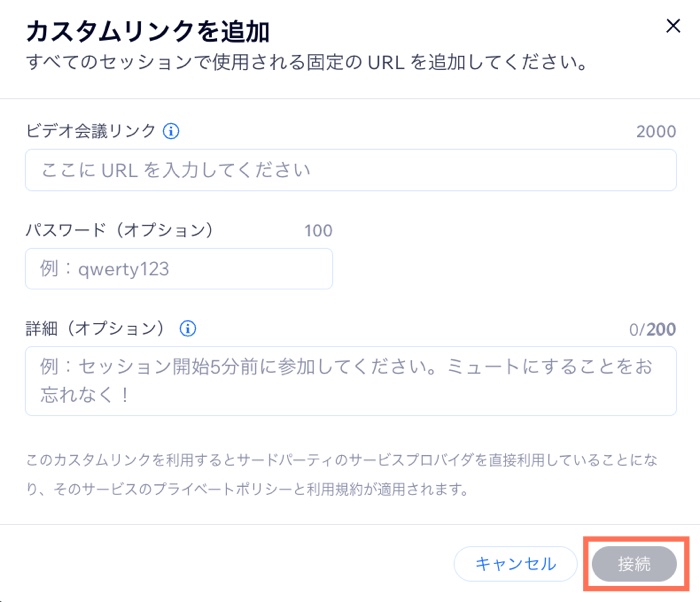Image resolution: width=700 pixels, height=602 pixels.
Task: Click the 2000 character limit counter
Action: point(656,131)
